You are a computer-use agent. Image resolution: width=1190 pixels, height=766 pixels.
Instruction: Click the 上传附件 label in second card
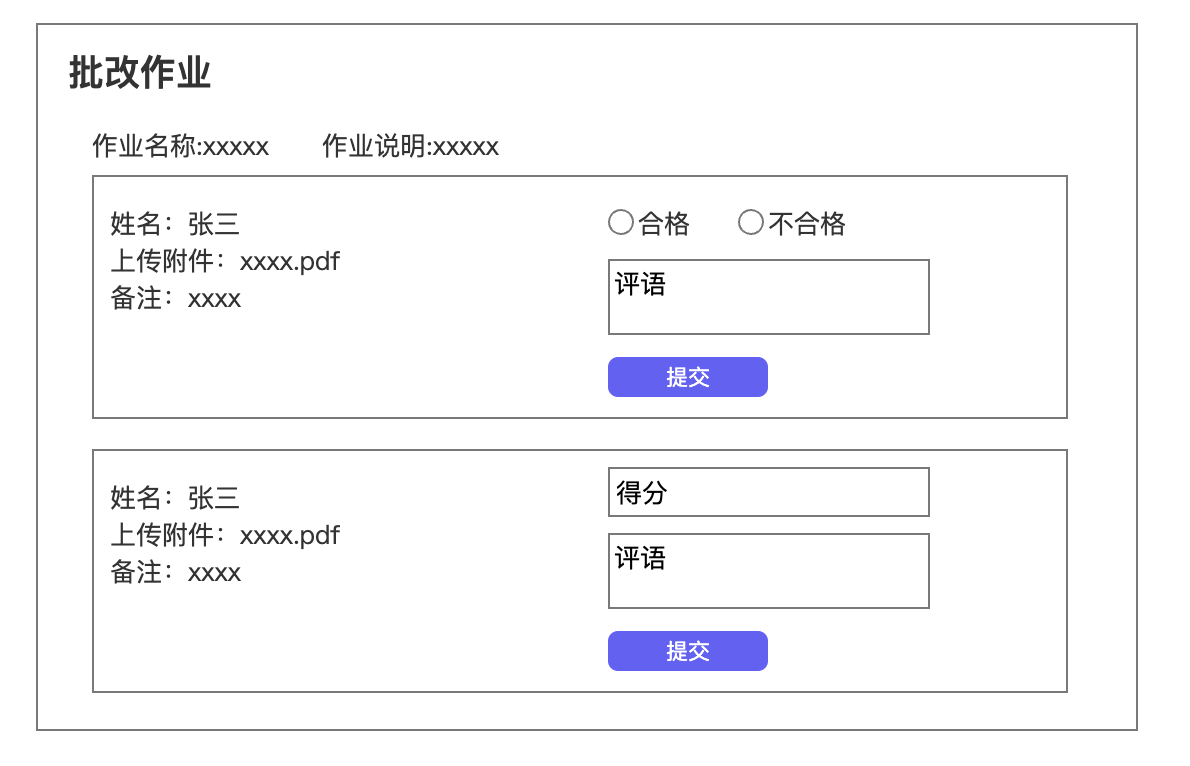[x=162, y=536]
